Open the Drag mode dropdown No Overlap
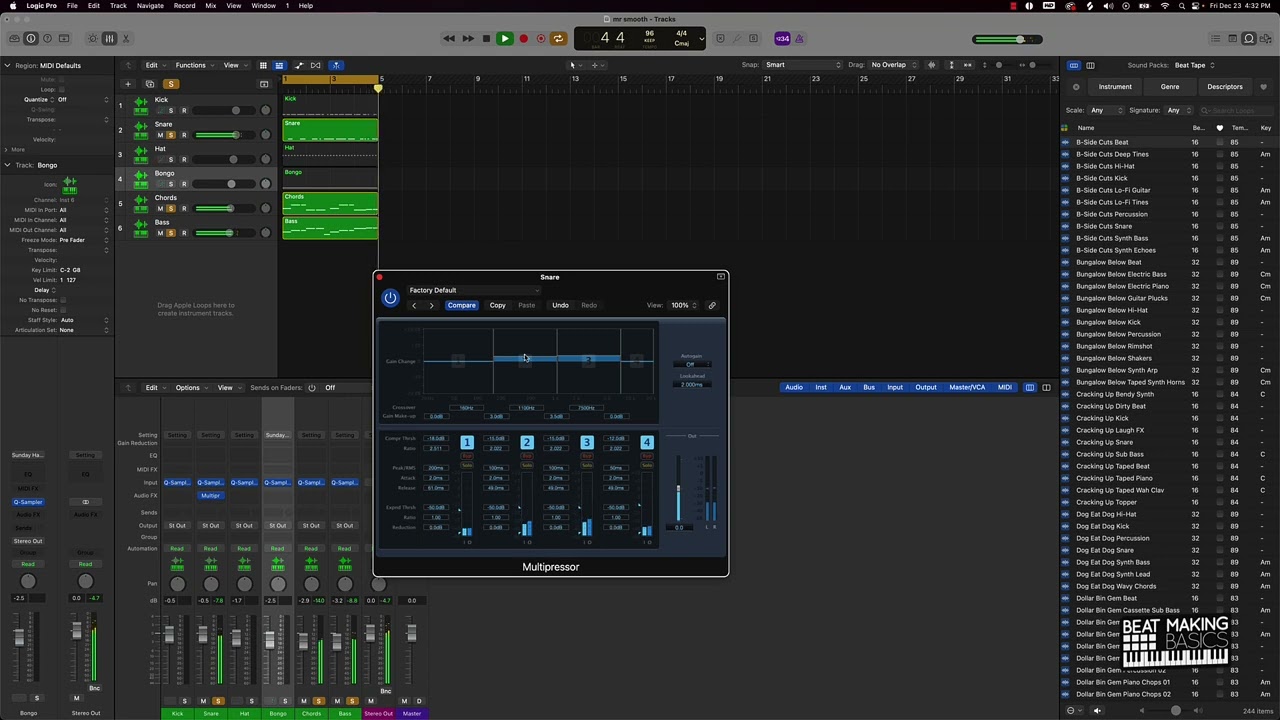This screenshot has height=720, width=1280. click(895, 65)
